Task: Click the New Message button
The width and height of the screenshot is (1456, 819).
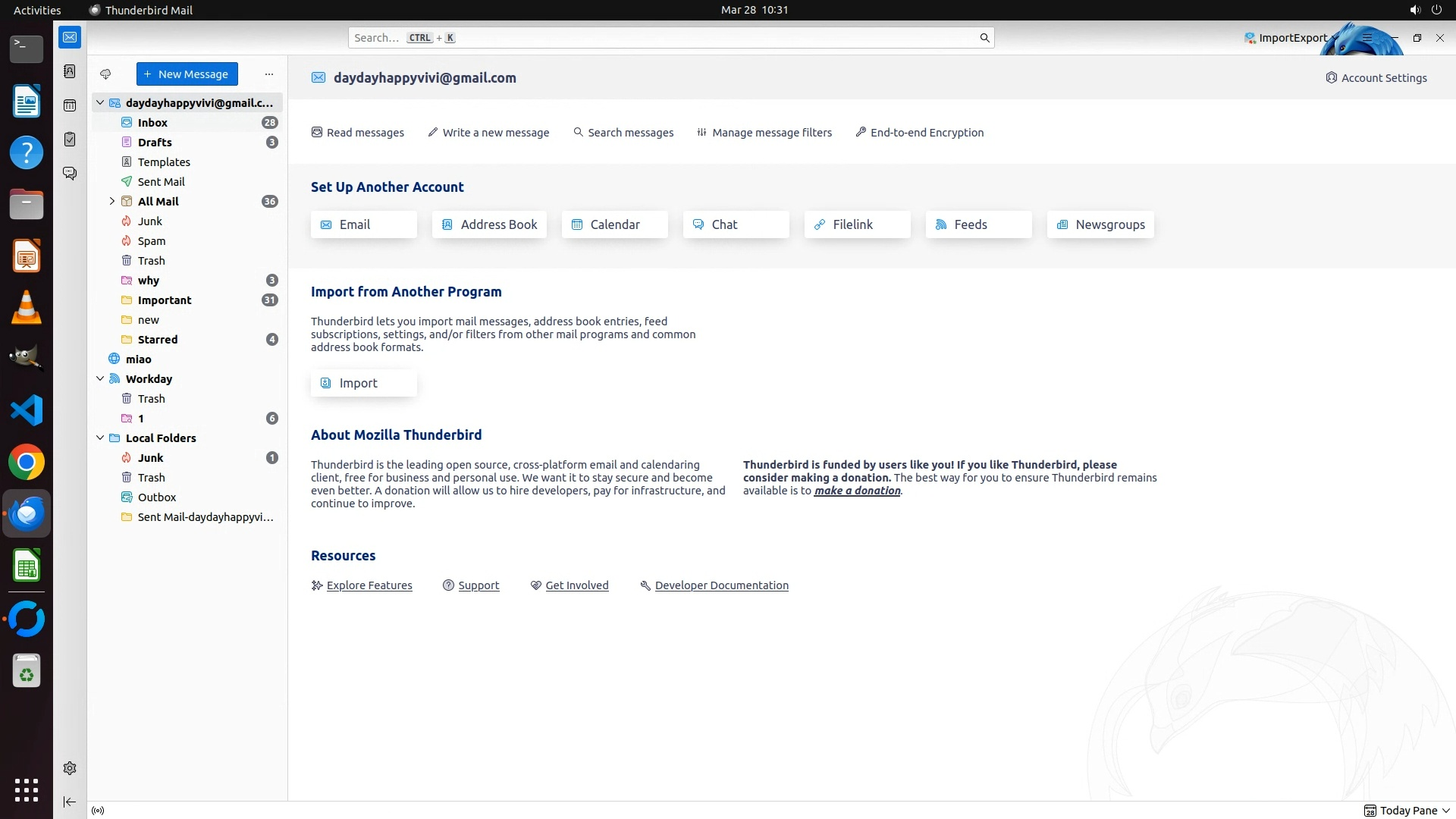Action: click(x=187, y=74)
